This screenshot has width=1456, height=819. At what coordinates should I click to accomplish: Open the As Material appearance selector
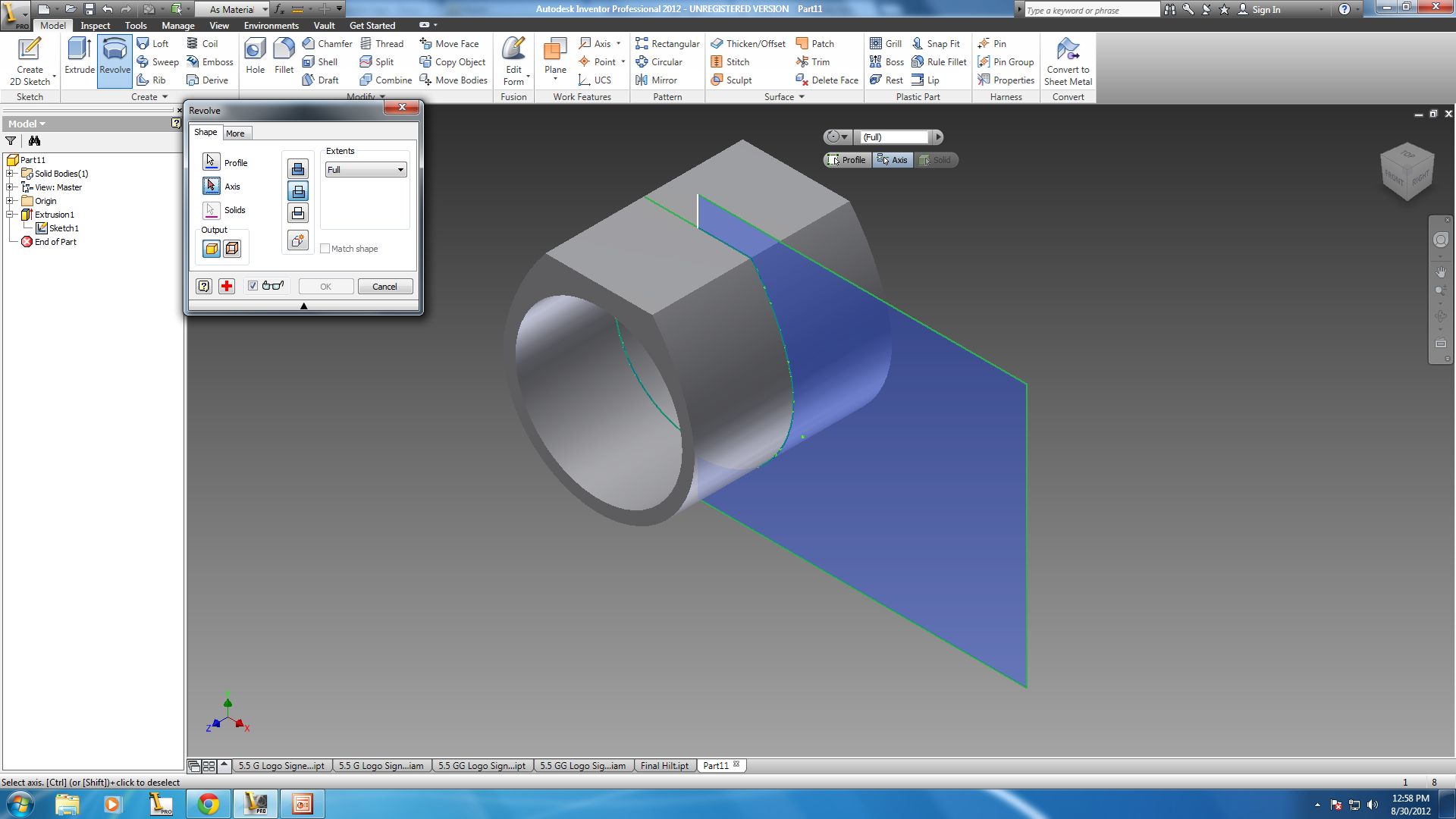(233, 9)
